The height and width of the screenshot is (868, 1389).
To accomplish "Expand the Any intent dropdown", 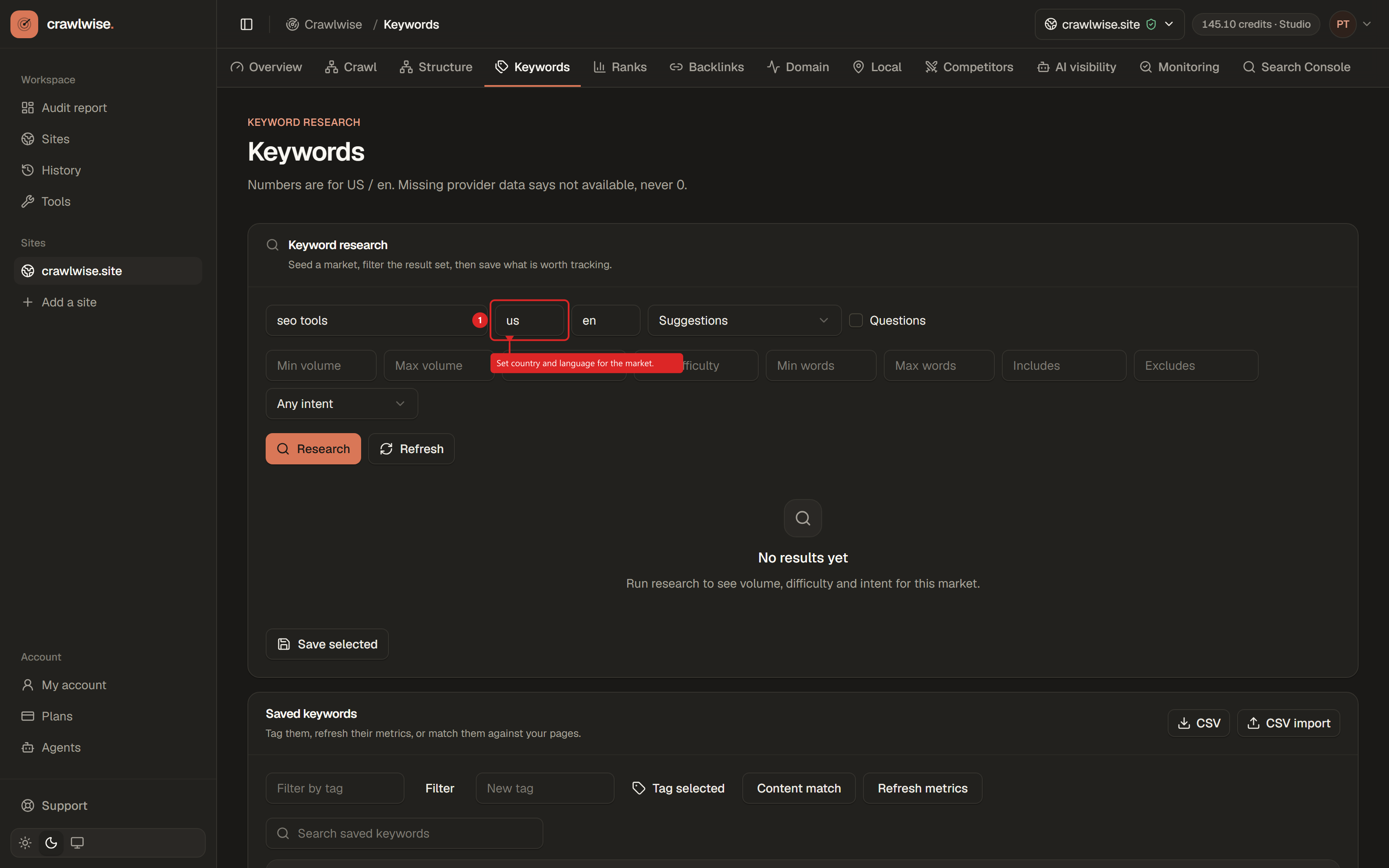I will coord(342,404).
